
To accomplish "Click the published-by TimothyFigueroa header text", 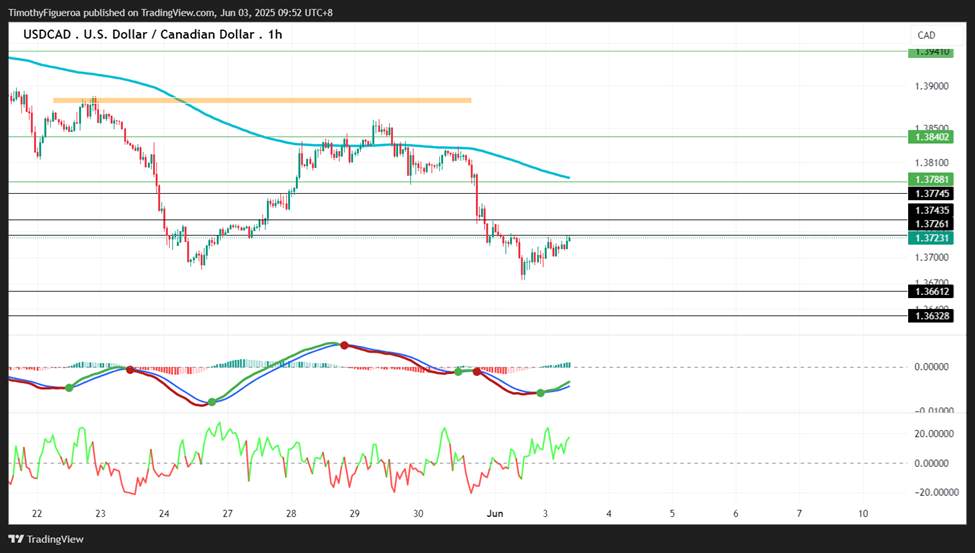I will 170,12.
